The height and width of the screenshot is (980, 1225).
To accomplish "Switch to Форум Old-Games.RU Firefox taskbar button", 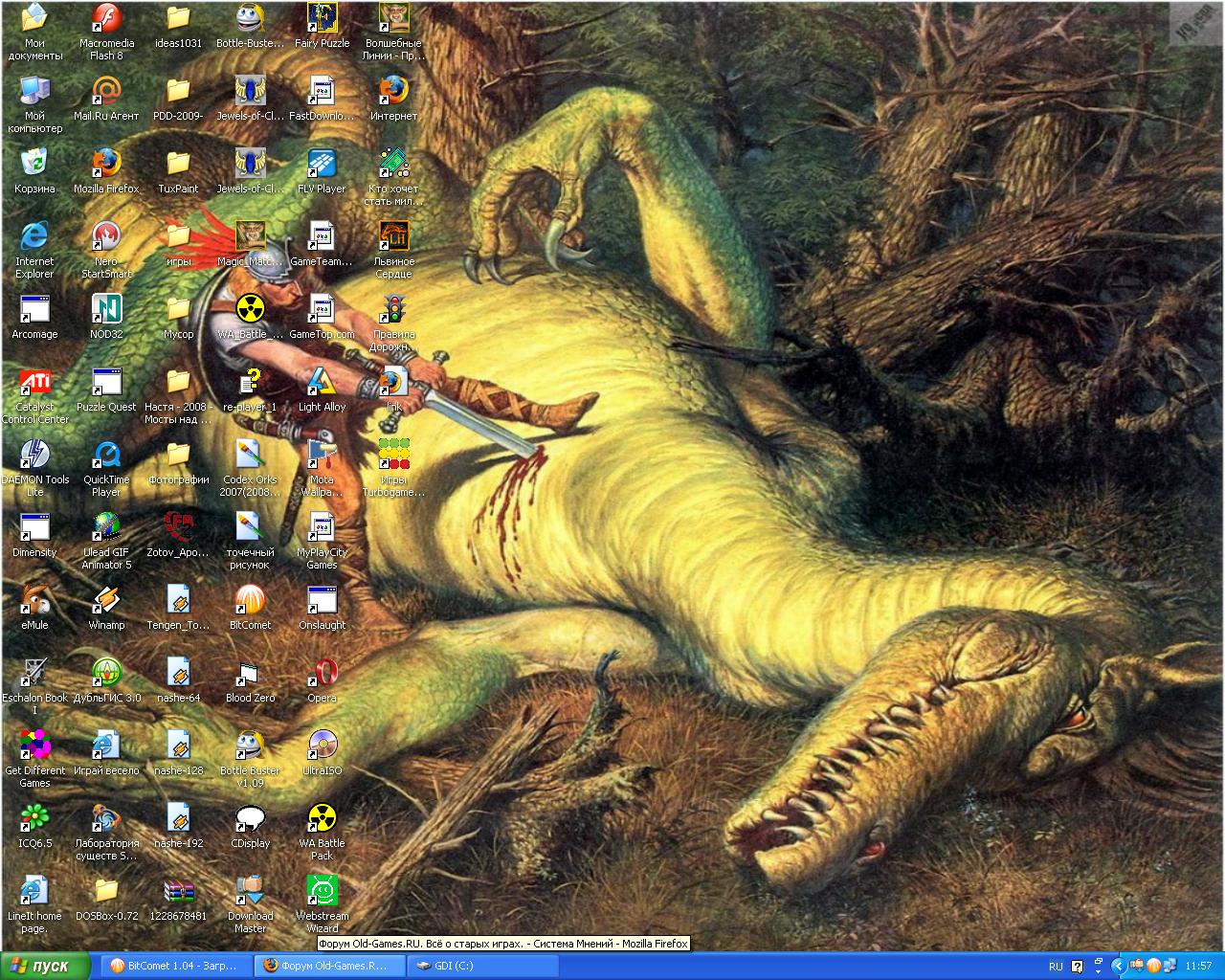I will [328, 967].
